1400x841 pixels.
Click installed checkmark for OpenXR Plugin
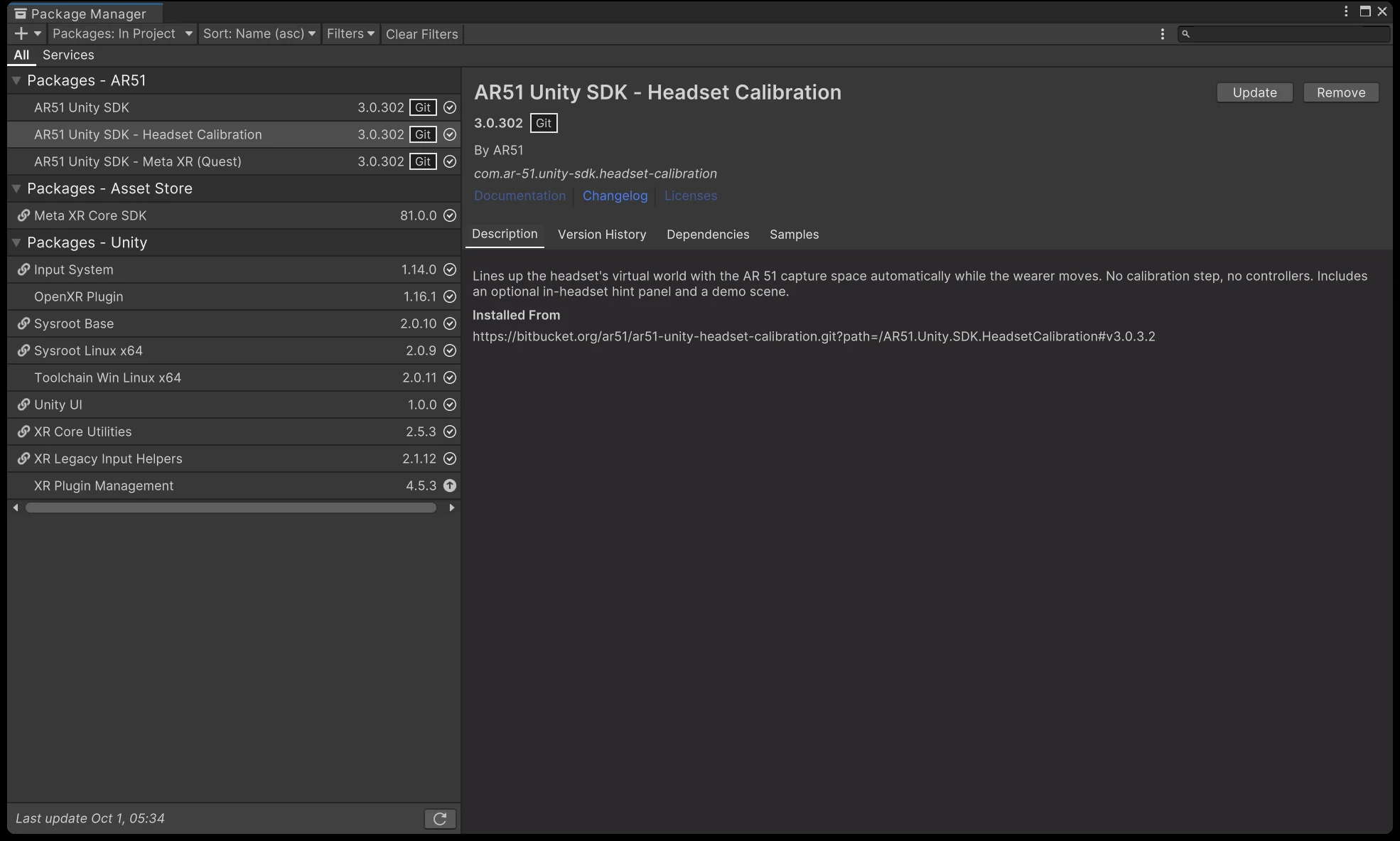pyautogui.click(x=450, y=296)
